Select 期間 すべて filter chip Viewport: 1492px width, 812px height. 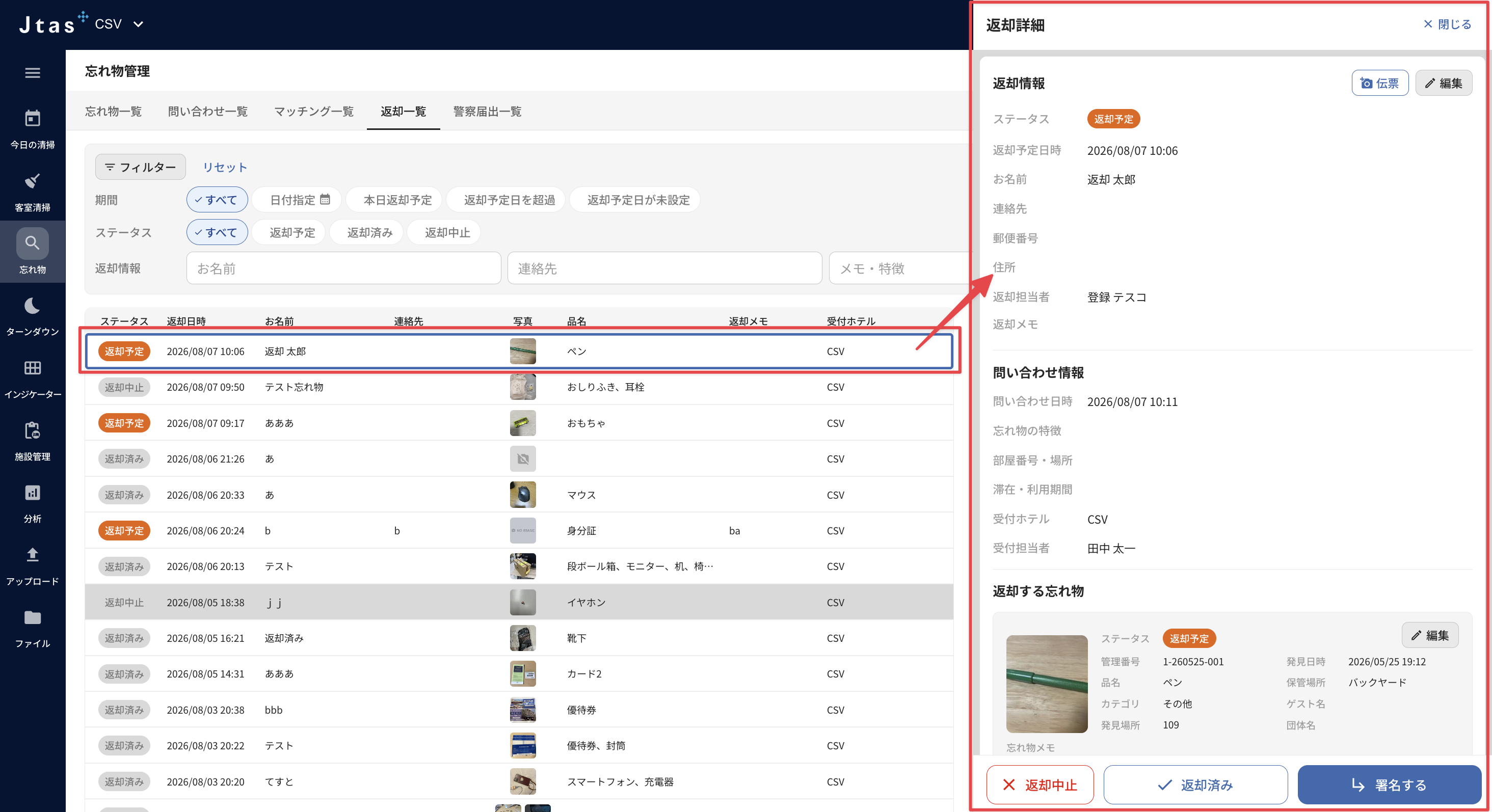click(x=217, y=200)
